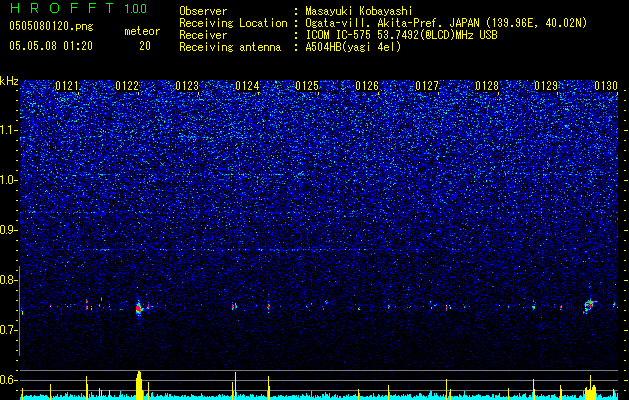
Task: Click the meteor count label
Action: click(x=142, y=31)
